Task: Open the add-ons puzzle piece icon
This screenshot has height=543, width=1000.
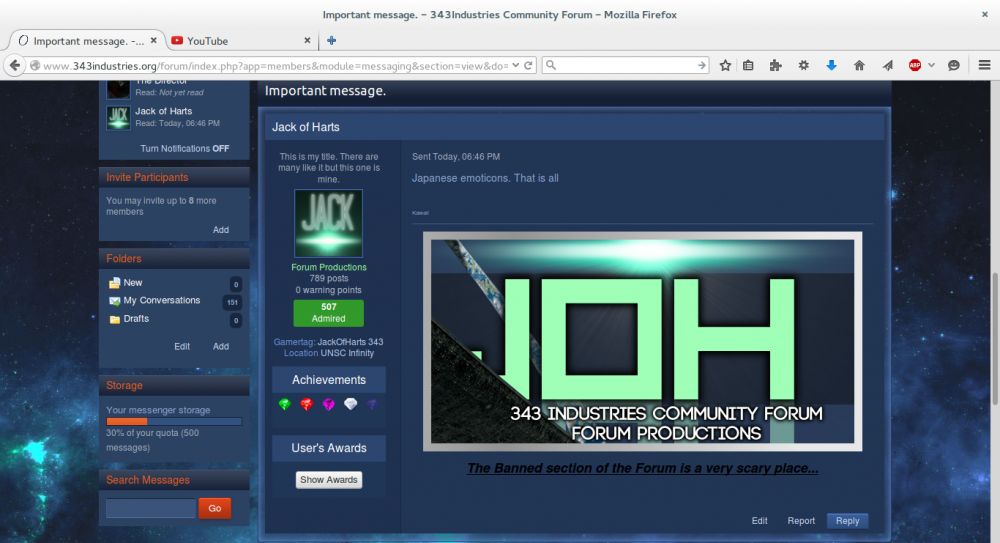Action: 776,66
